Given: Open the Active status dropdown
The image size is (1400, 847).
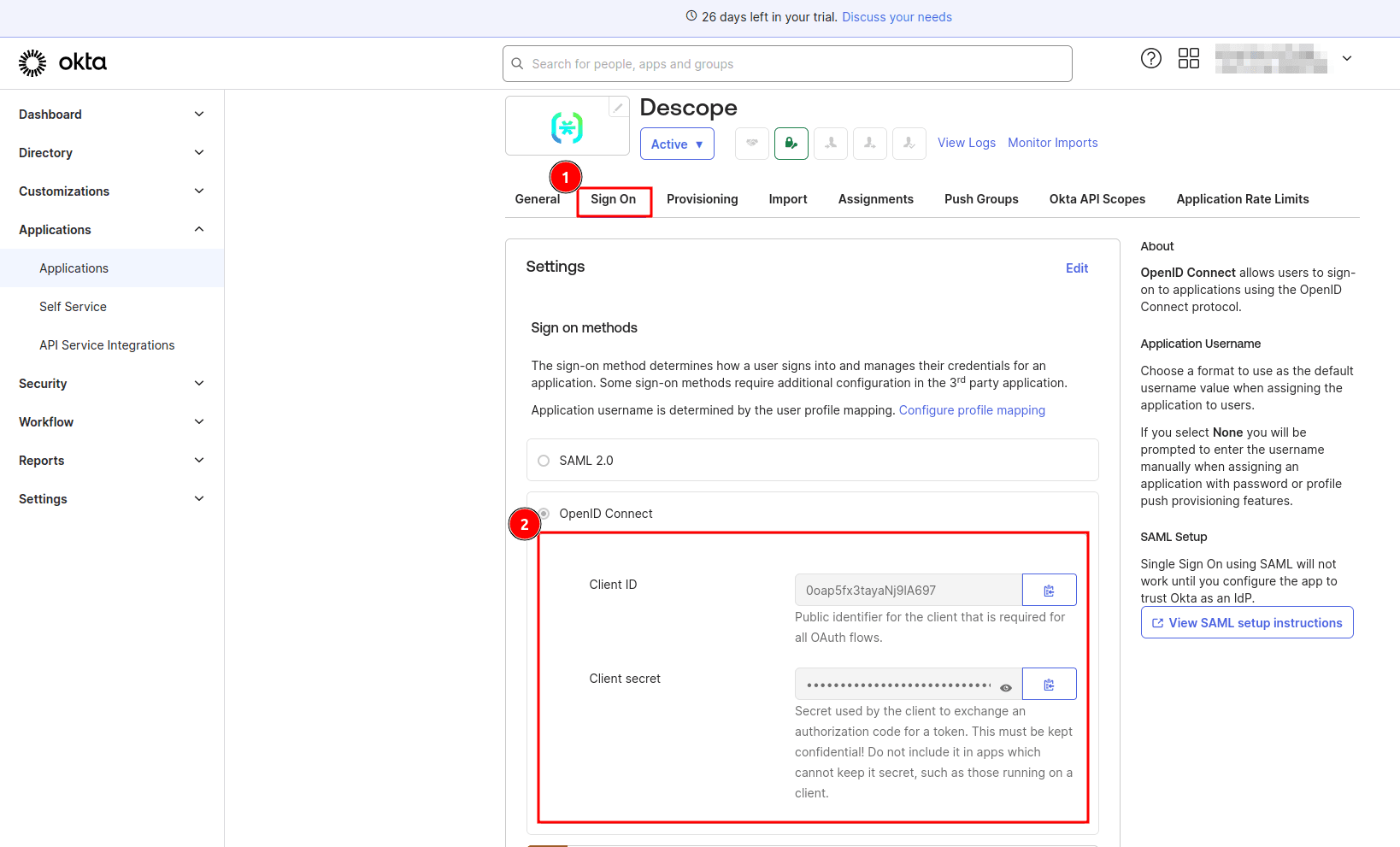Looking at the screenshot, I should tap(677, 144).
